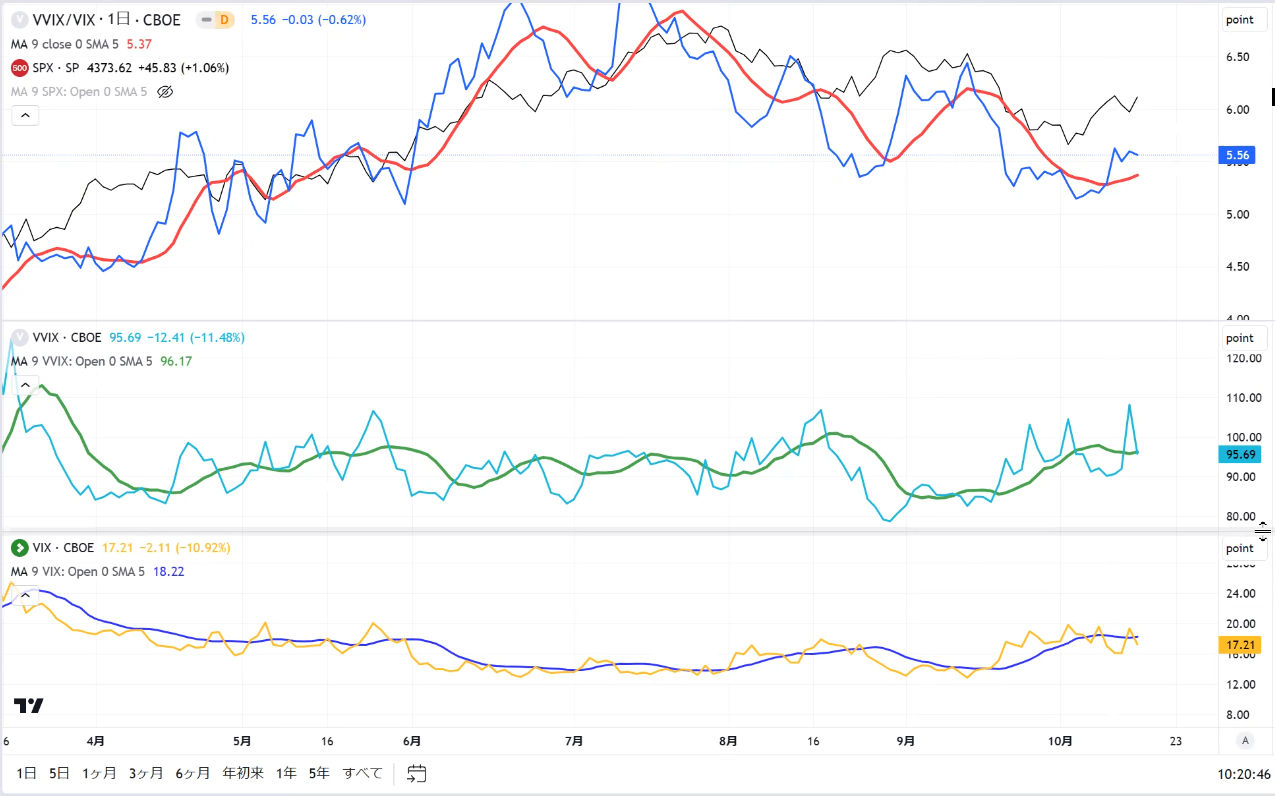
Task: Show the hidden MA 9 SPX indicator
Action: coord(166,92)
